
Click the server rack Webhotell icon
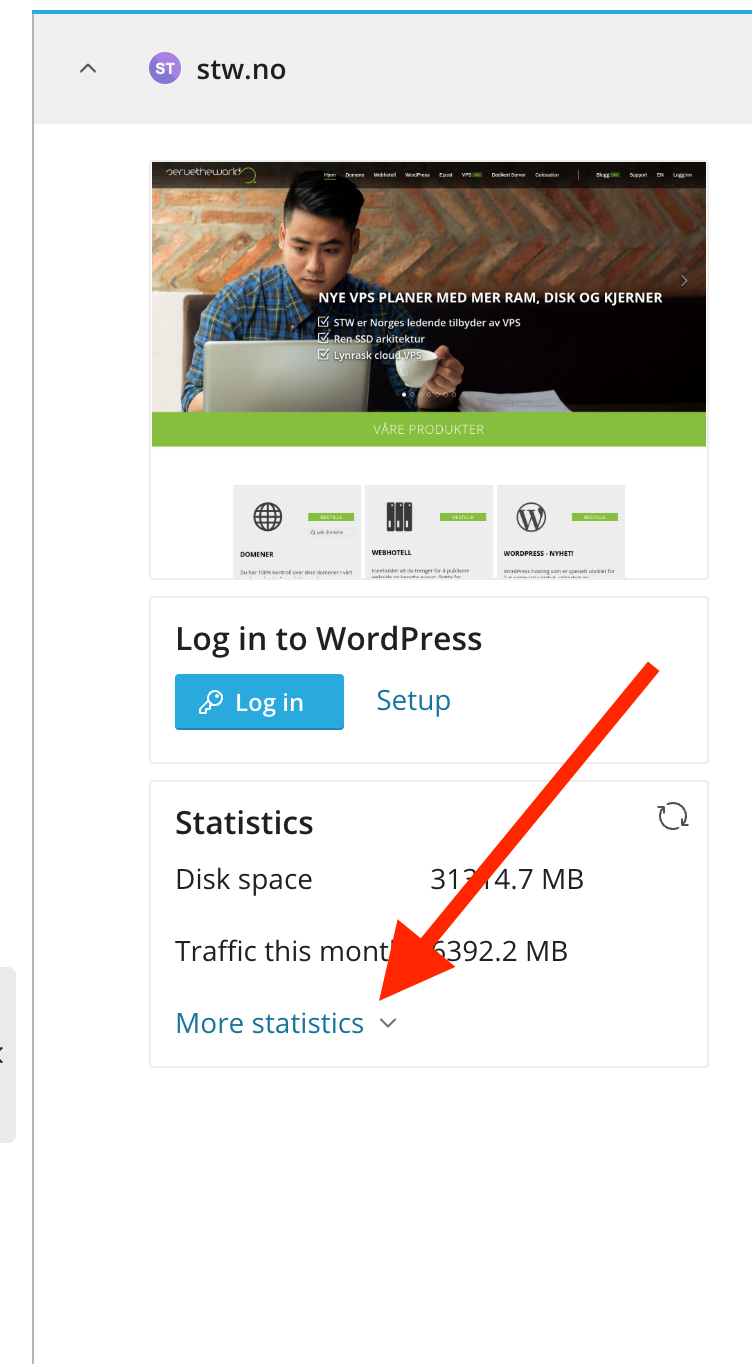tap(399, 517)
